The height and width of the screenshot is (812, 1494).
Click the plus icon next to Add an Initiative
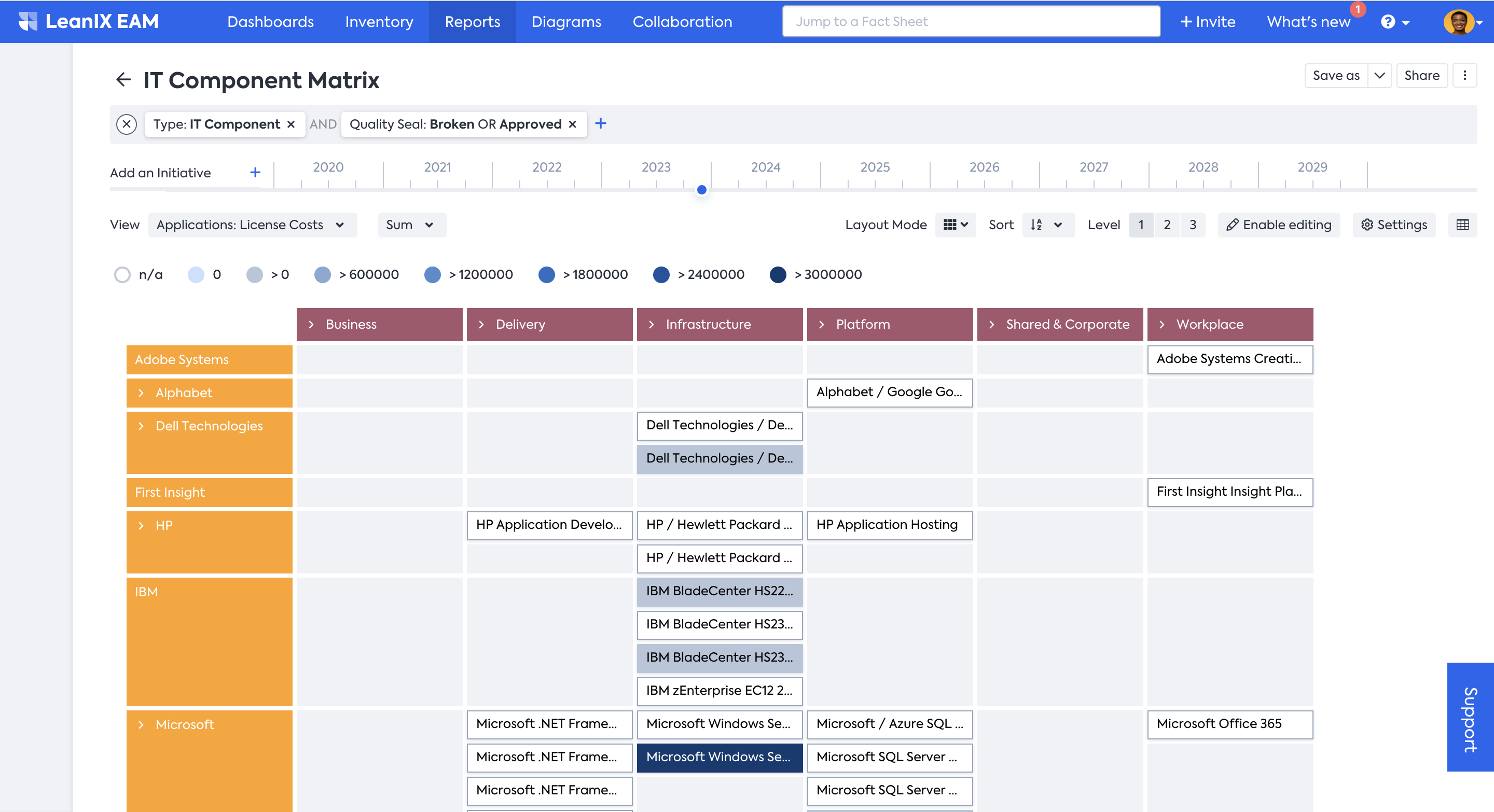pyautogui.click(x=255, y=172)
